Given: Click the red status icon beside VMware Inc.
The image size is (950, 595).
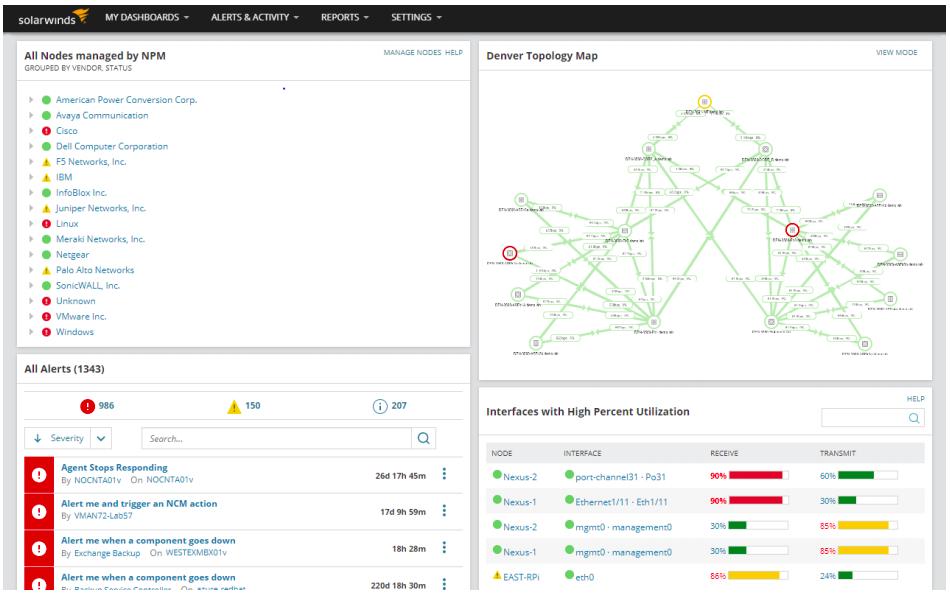Looking at the screenshot, I should (46, 316).
